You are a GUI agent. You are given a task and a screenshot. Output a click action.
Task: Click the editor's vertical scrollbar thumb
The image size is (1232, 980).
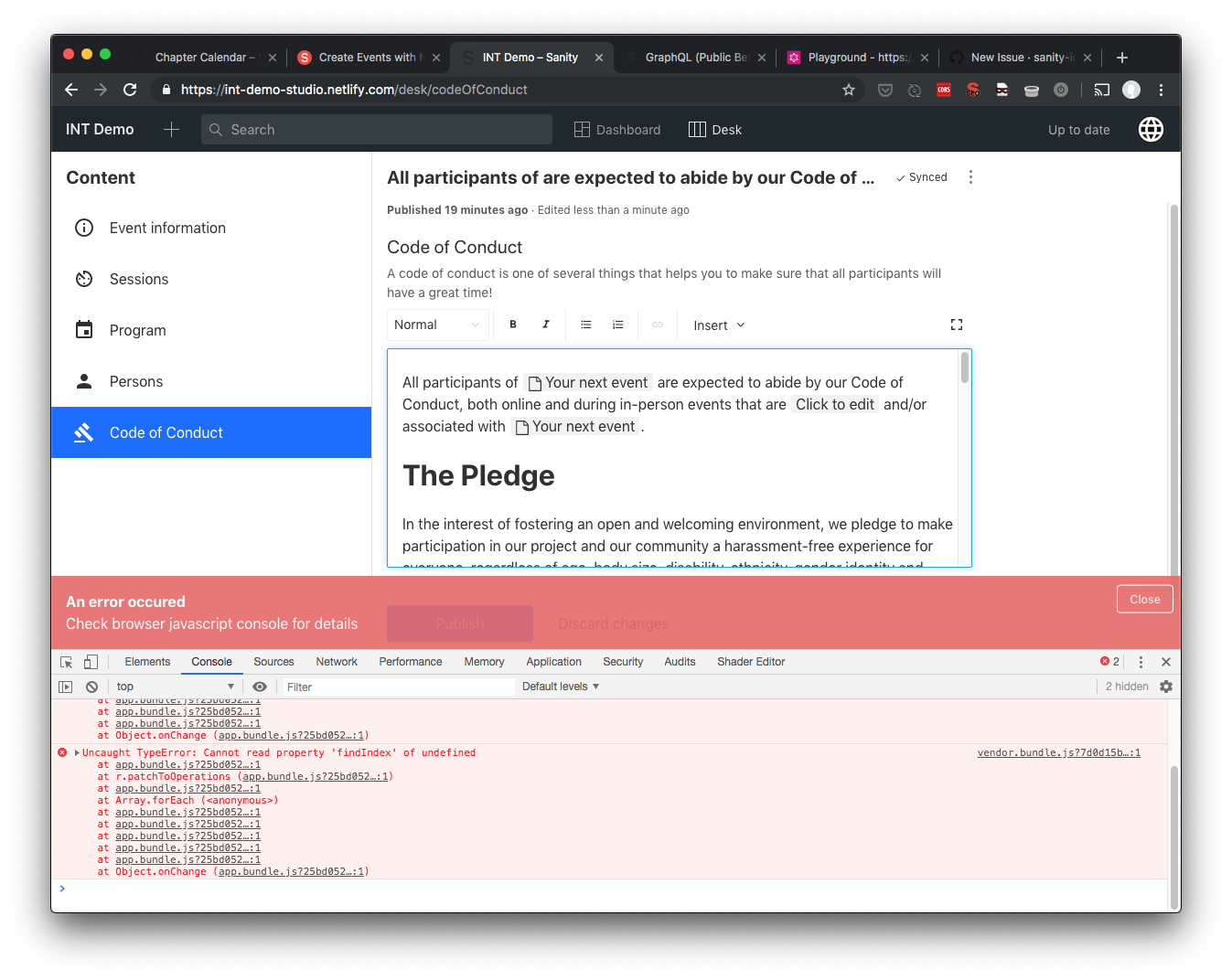[965, 367]
